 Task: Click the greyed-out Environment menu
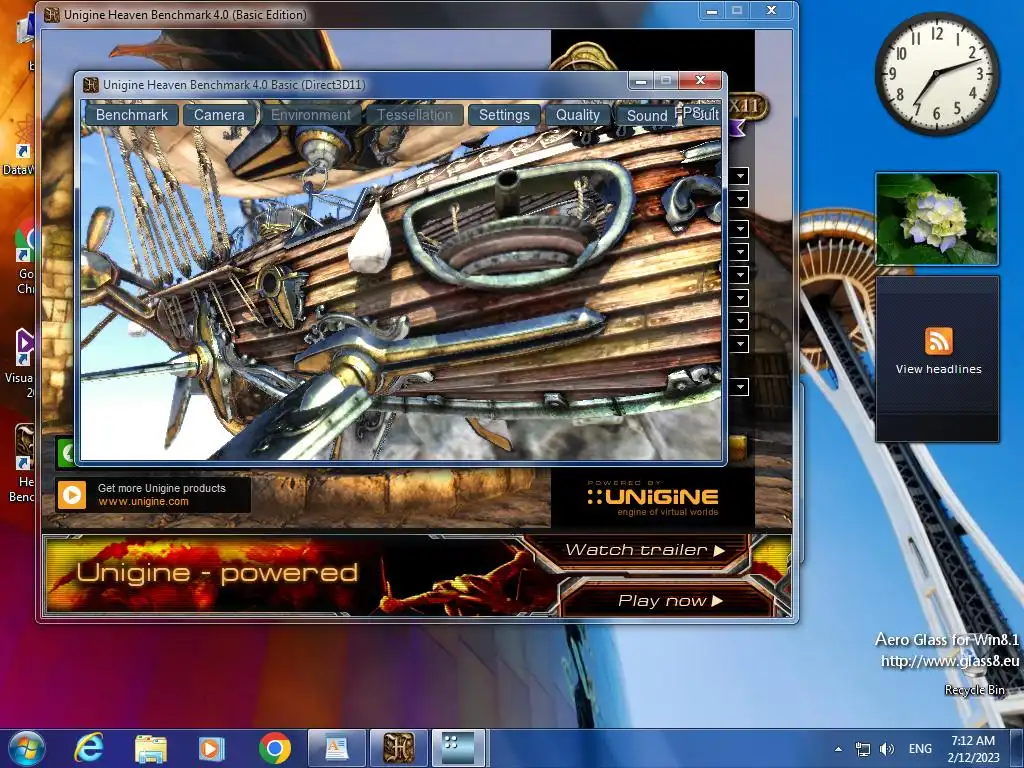[311, 115]
